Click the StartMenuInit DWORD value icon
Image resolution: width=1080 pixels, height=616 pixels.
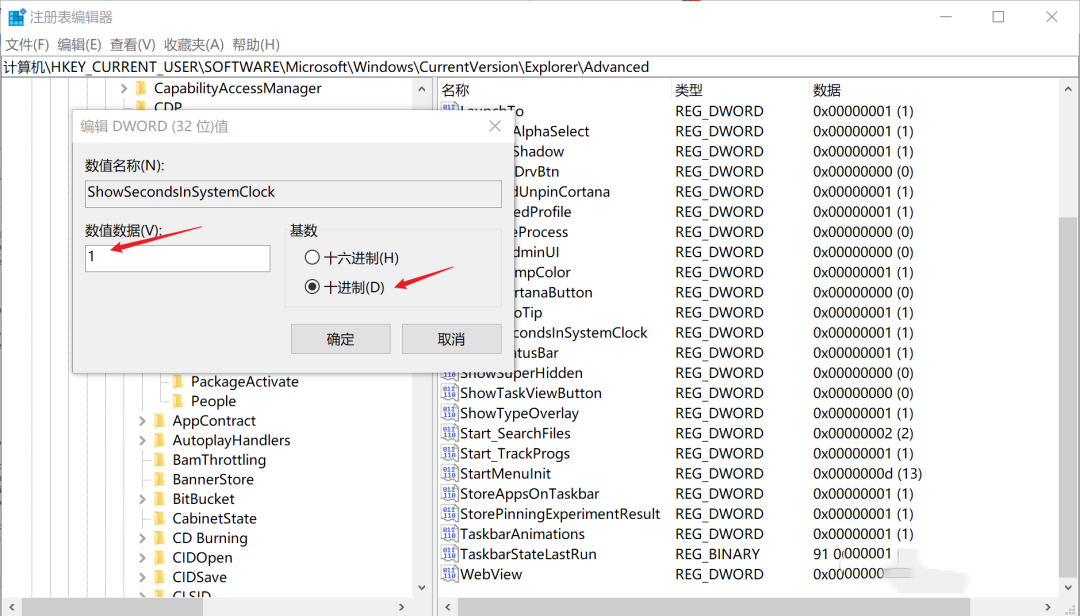point(449,473)
